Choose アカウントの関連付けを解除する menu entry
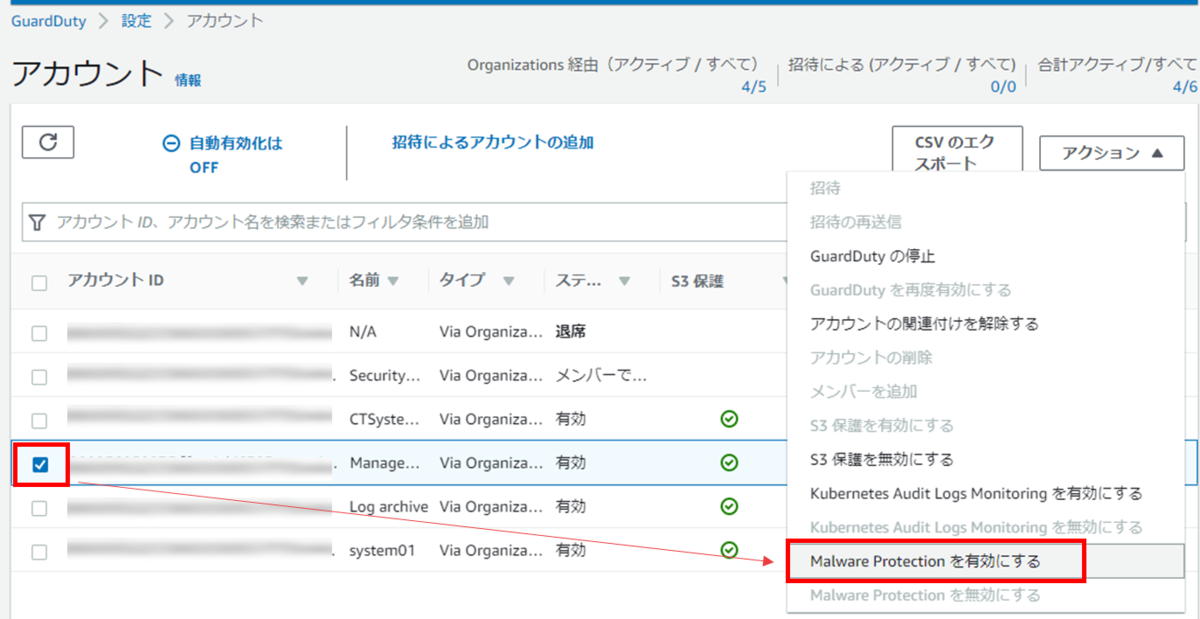Image resolution: width=1200 pixels, height=619 pixels. [924, 324]
